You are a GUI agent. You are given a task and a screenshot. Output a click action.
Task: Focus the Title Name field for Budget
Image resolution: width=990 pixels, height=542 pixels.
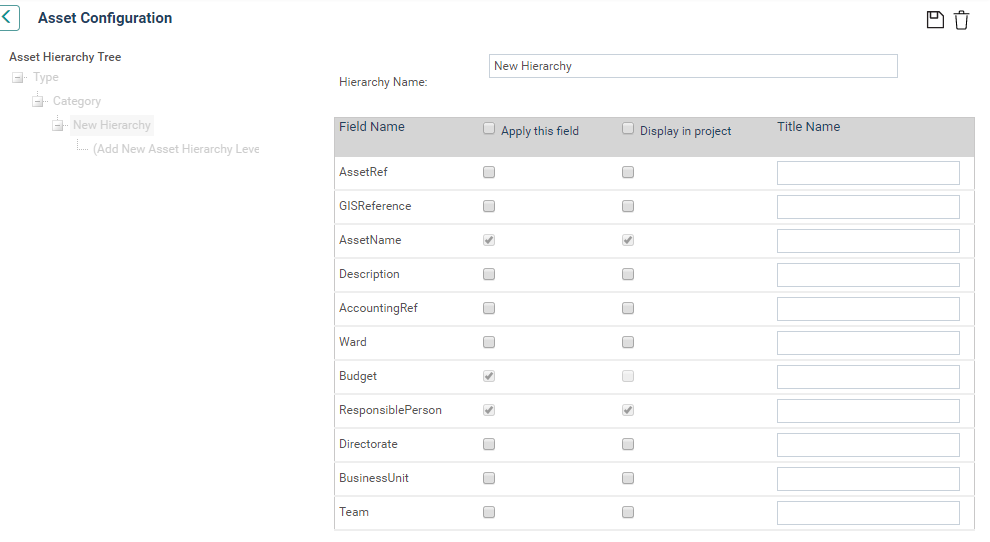pos(868,377)
